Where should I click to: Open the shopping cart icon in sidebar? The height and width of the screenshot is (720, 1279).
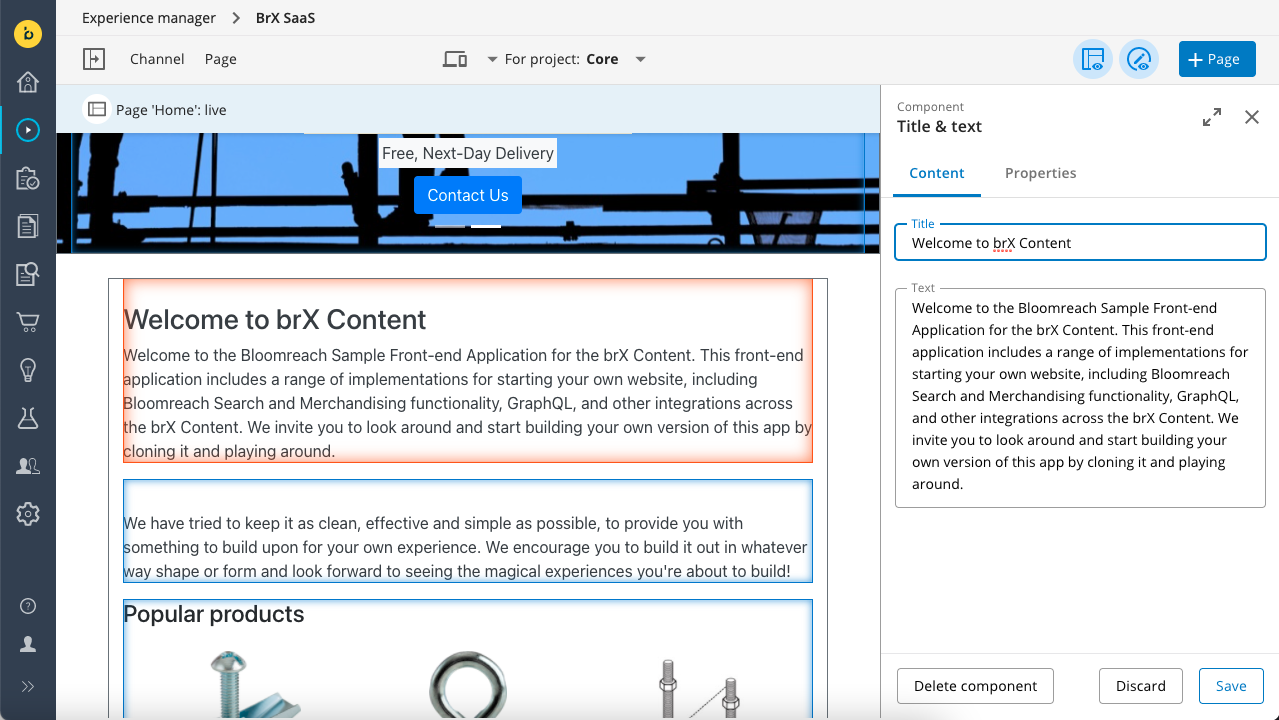[28, 322]
